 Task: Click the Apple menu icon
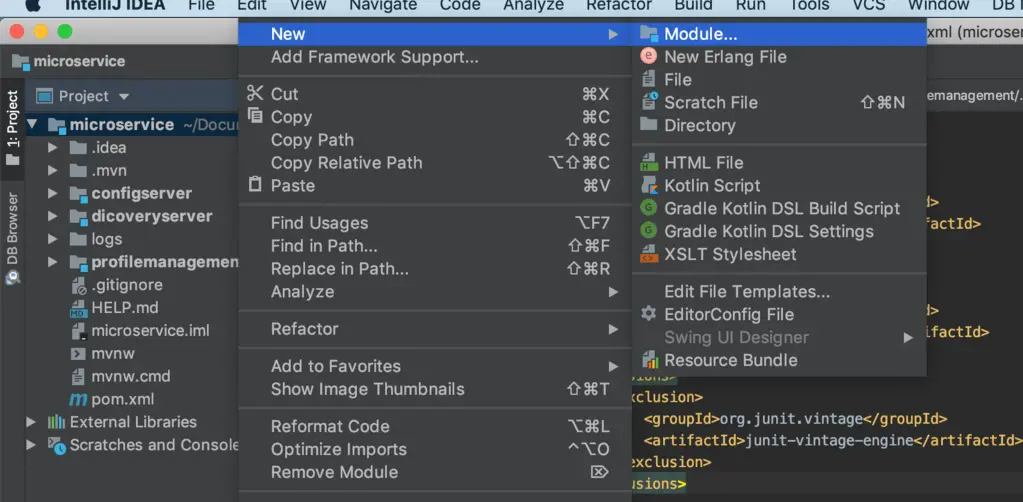coord(34,5)
